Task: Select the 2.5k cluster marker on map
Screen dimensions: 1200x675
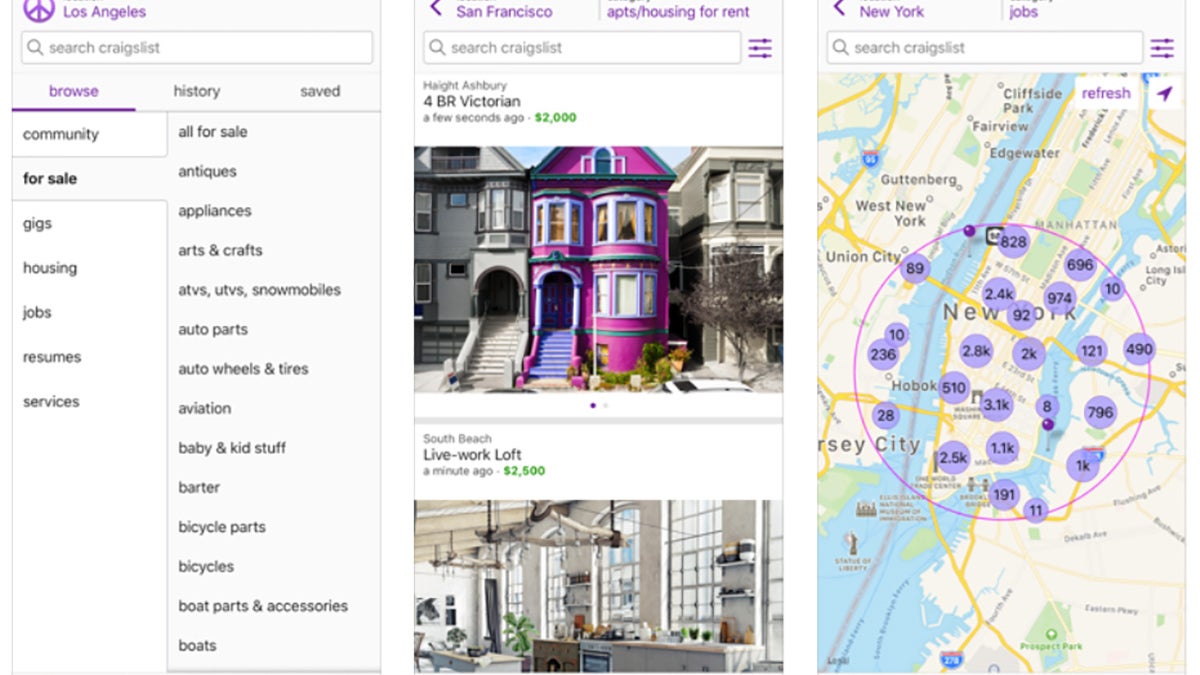Action: point(953,458)
